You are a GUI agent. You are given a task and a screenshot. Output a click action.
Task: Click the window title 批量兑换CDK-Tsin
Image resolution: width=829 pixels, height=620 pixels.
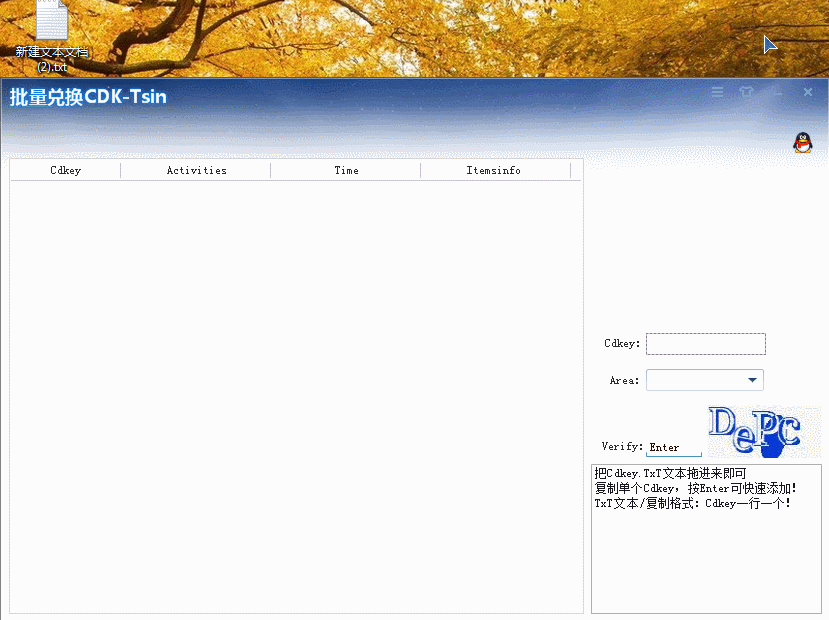(x=88, y=97)
